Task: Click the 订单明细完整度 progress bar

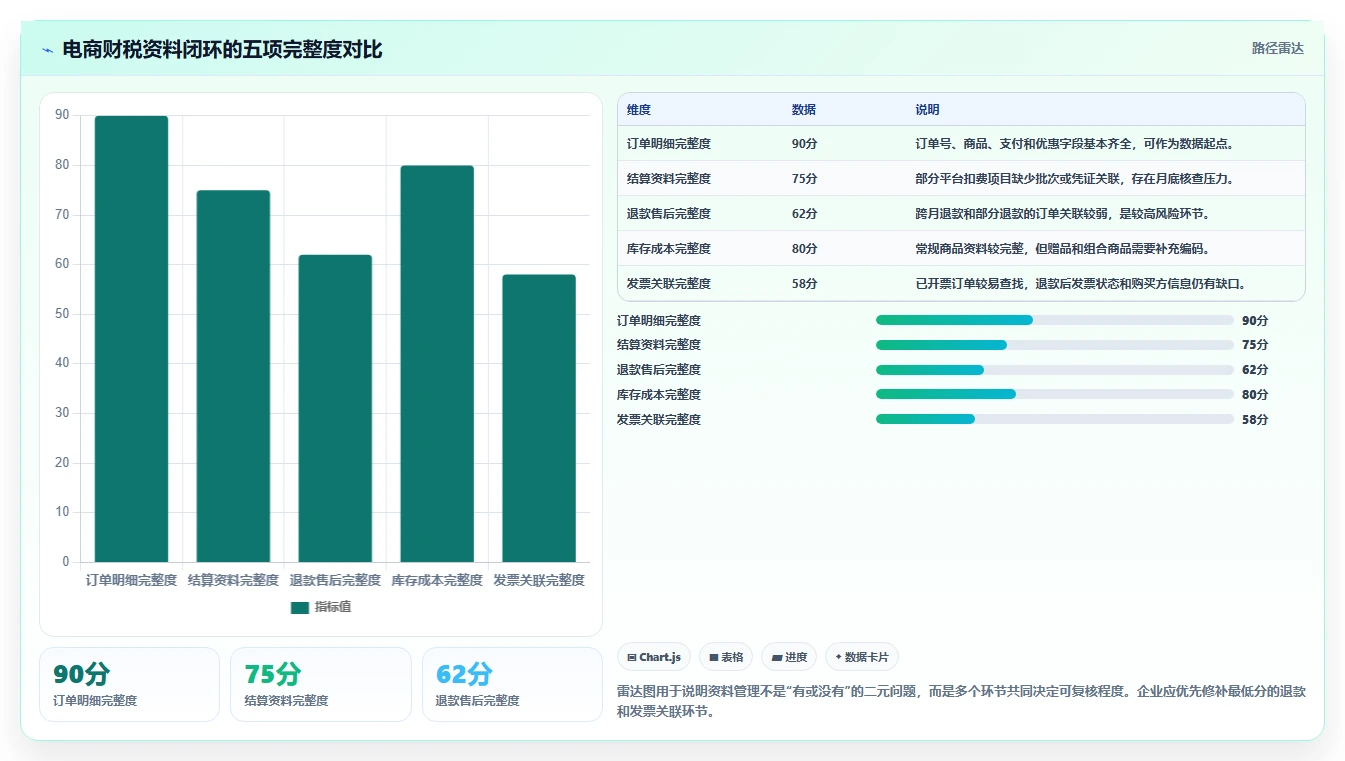Action: point(1055,320)
